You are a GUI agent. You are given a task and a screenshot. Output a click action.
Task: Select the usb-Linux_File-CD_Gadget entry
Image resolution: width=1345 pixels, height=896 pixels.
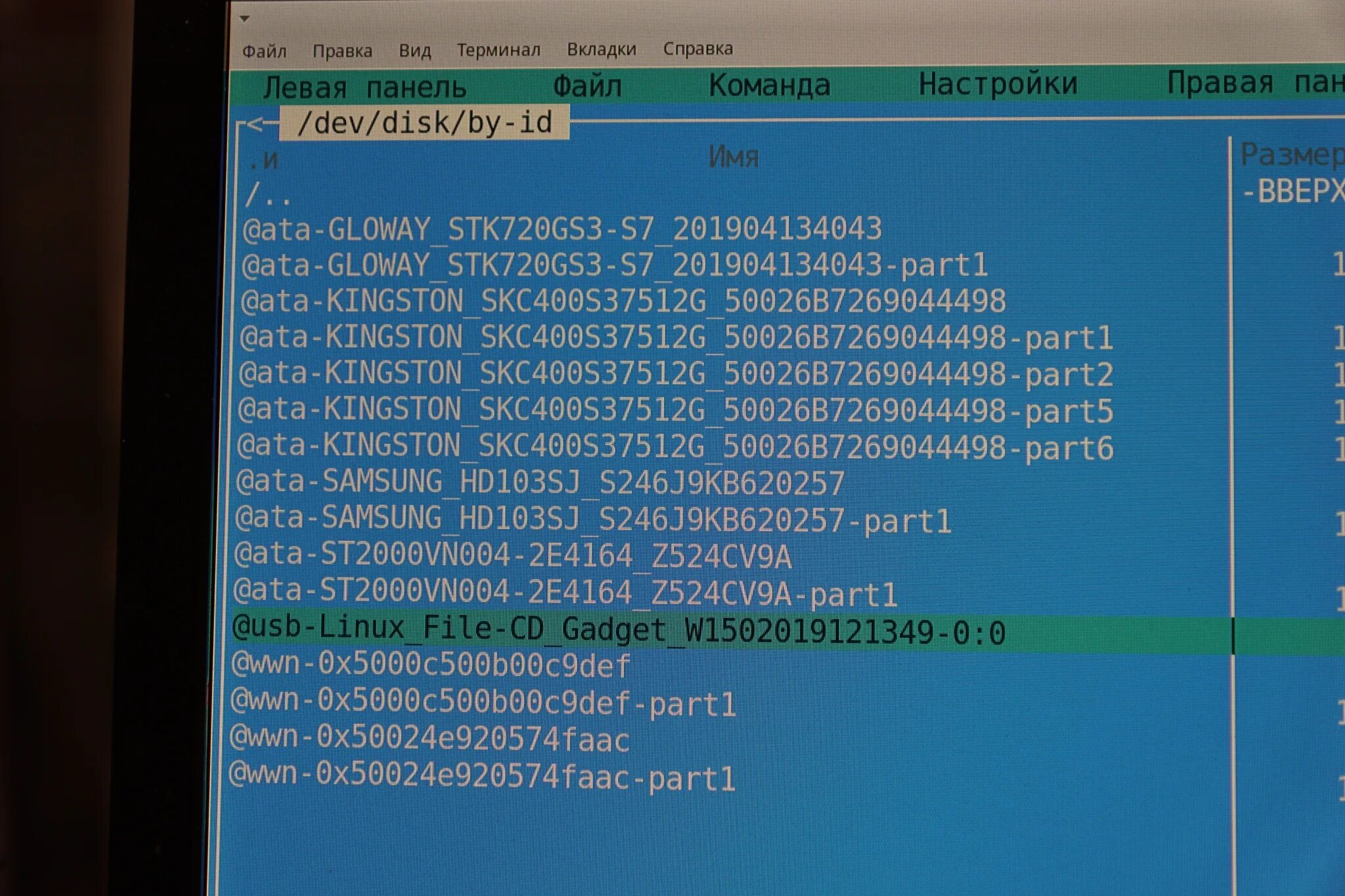point(618,631)
